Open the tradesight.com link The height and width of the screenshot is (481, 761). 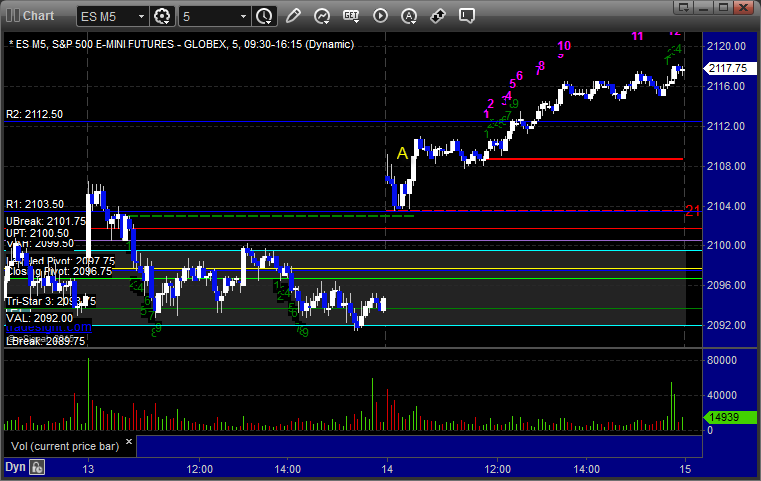[x=49, y=327]
